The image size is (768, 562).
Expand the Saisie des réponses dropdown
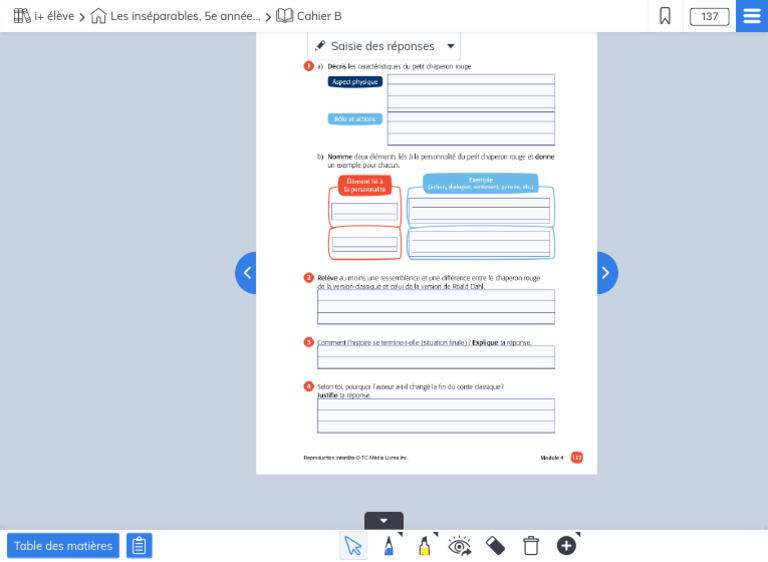(384, 46)
